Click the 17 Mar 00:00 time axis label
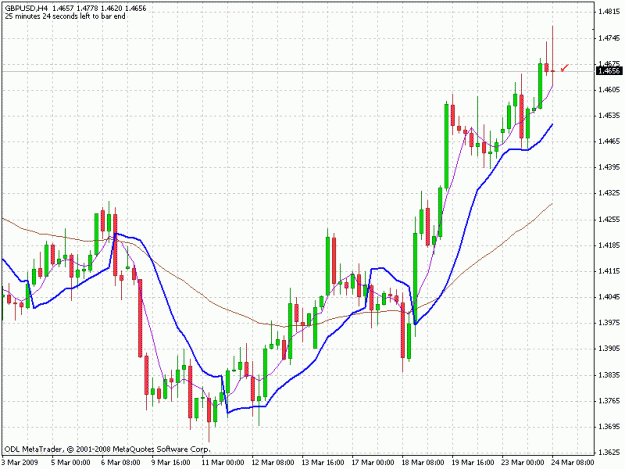This screenshot has height=469, width=625. pos(373,462)
